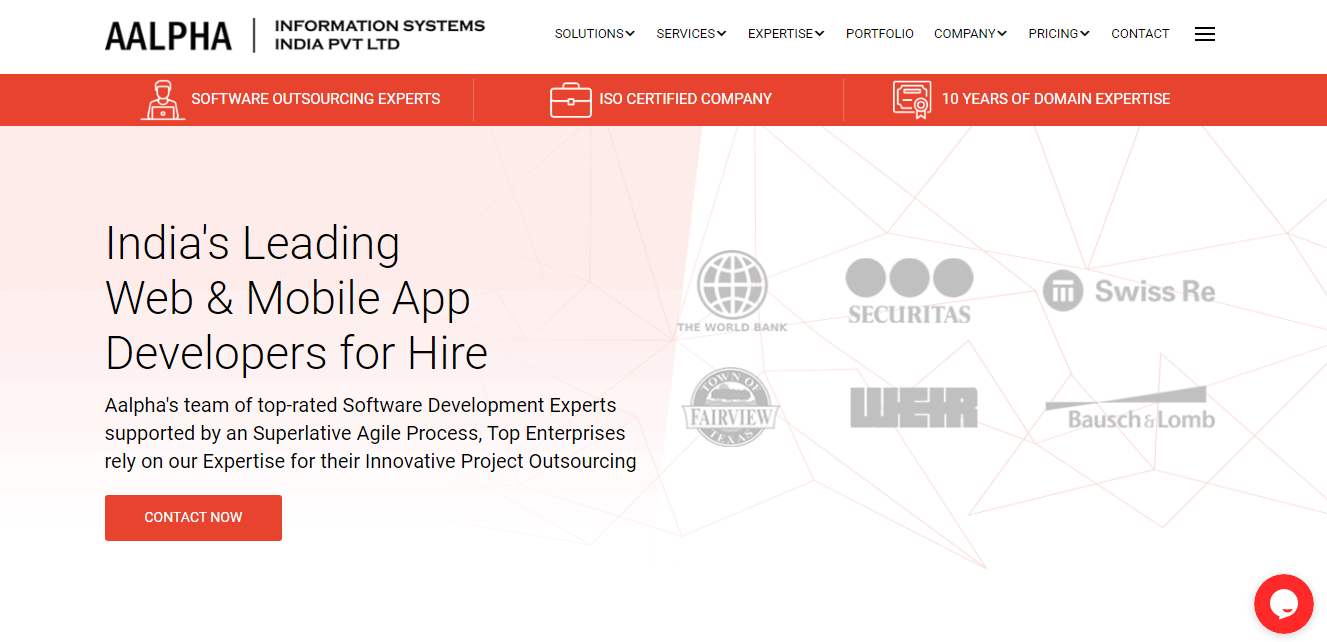Click '10 Years of Domain Expertise' text
Screen dimensions: 1327x642
click(1056, 99)
